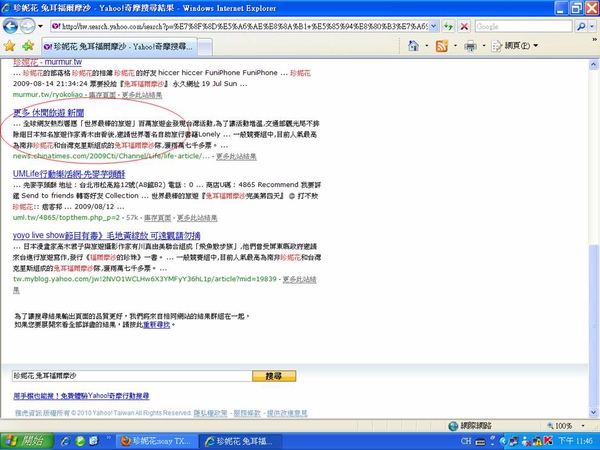Switch to Firefox 珍妮花 taskbar window
This screenshot has height=450, width=600.
click(157, 441)
